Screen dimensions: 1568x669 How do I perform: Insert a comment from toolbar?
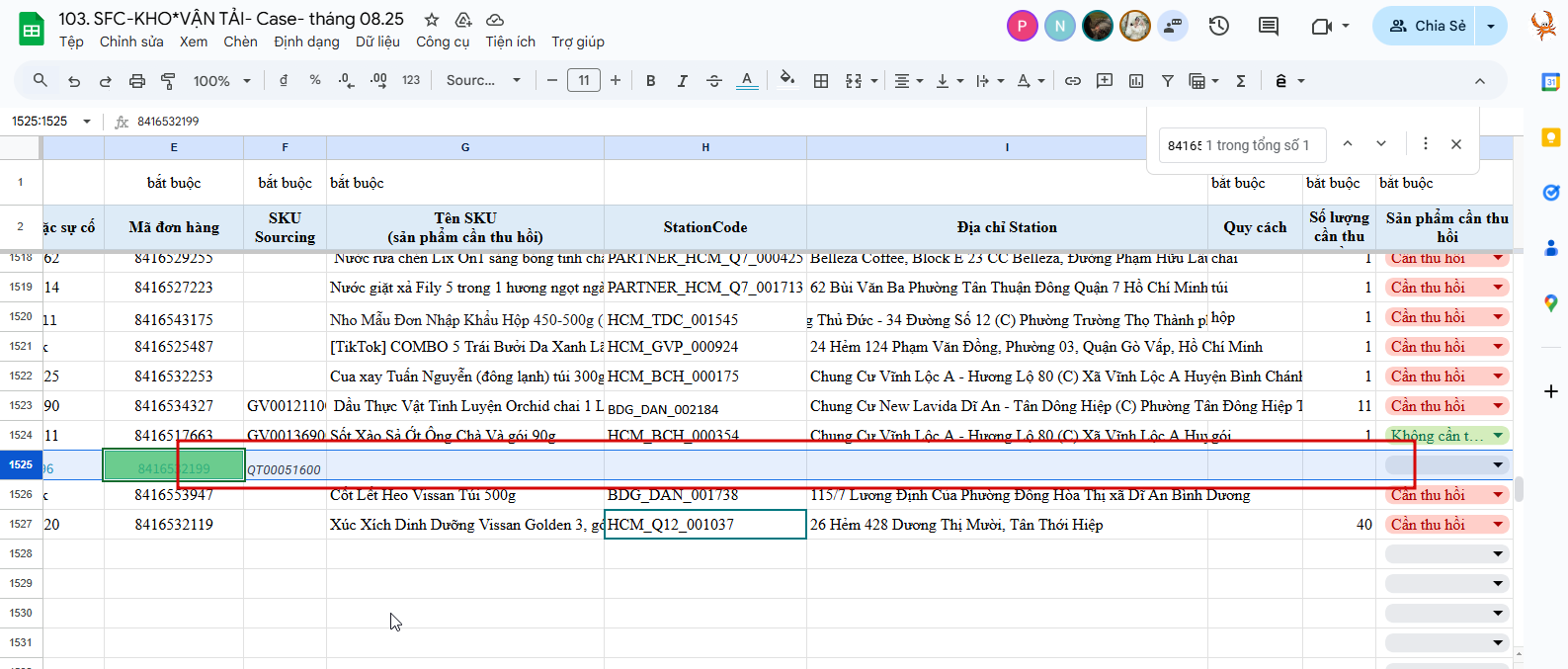click(1105, 81)
